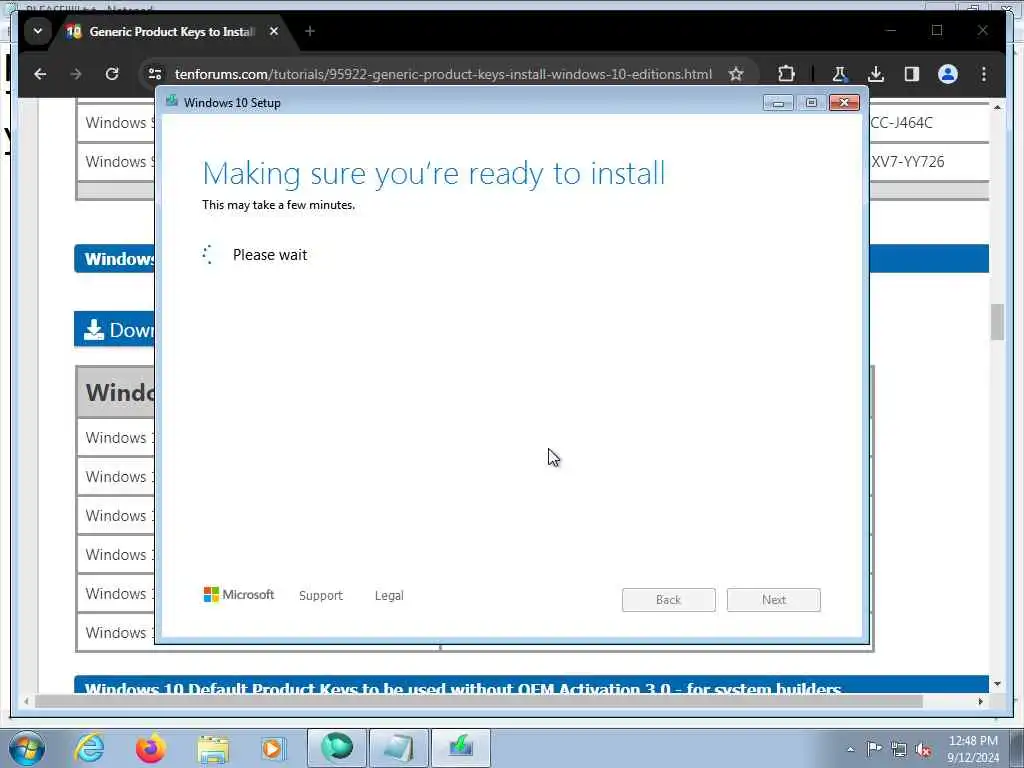Click webpage scrollbar up arrow

coord(997,107)
